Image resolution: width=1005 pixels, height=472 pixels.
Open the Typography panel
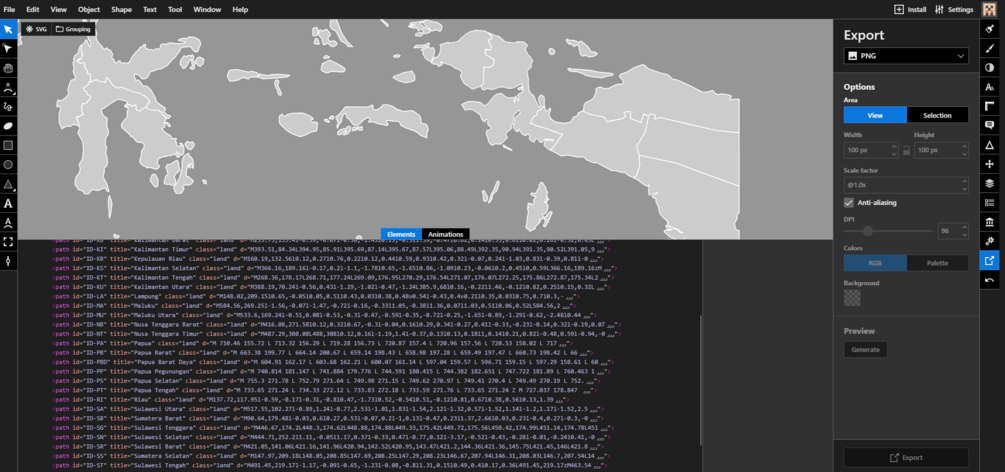(989, 87)
